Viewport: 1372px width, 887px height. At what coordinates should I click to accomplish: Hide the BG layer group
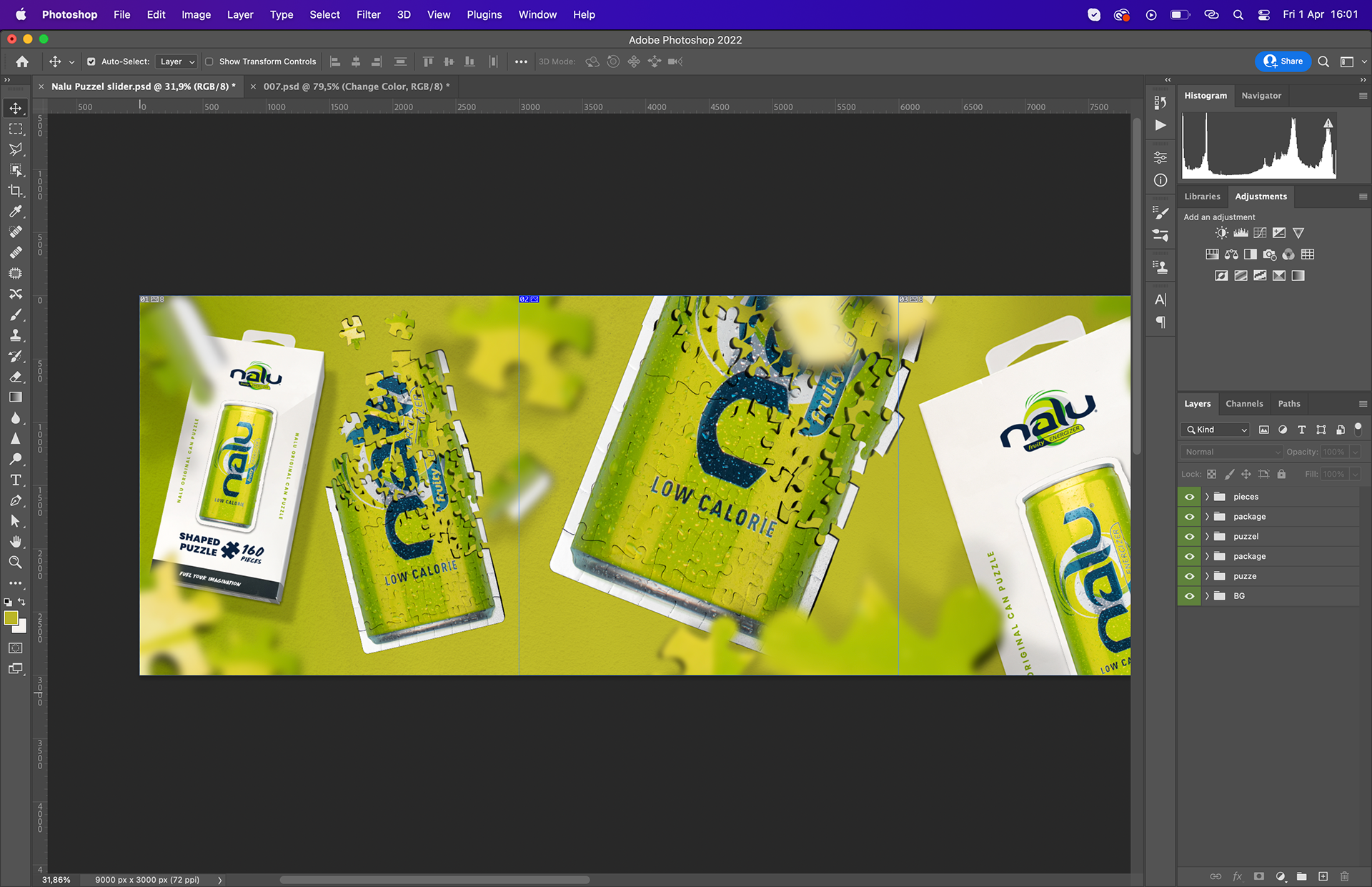tap(1189, 596)
